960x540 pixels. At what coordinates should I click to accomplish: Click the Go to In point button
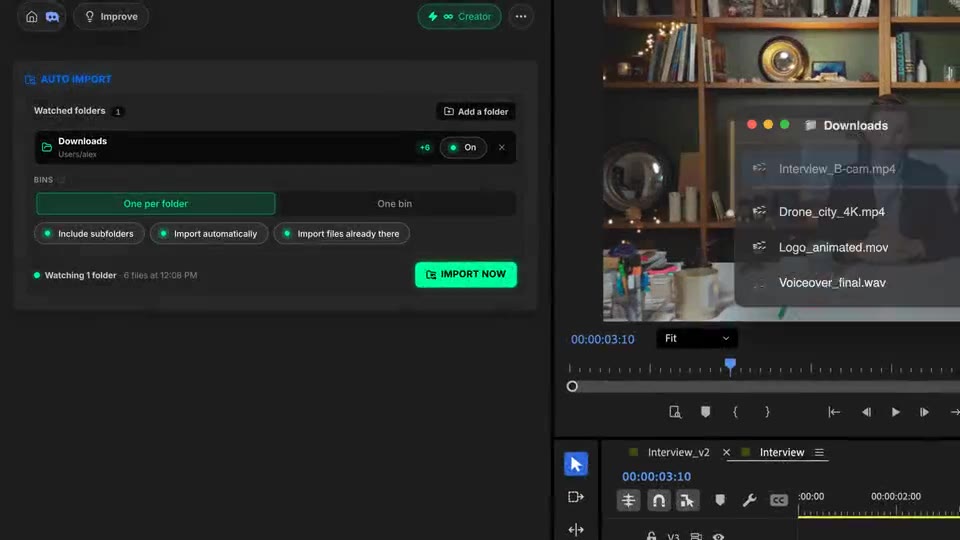pyautogui.click(x=834, y=412)
